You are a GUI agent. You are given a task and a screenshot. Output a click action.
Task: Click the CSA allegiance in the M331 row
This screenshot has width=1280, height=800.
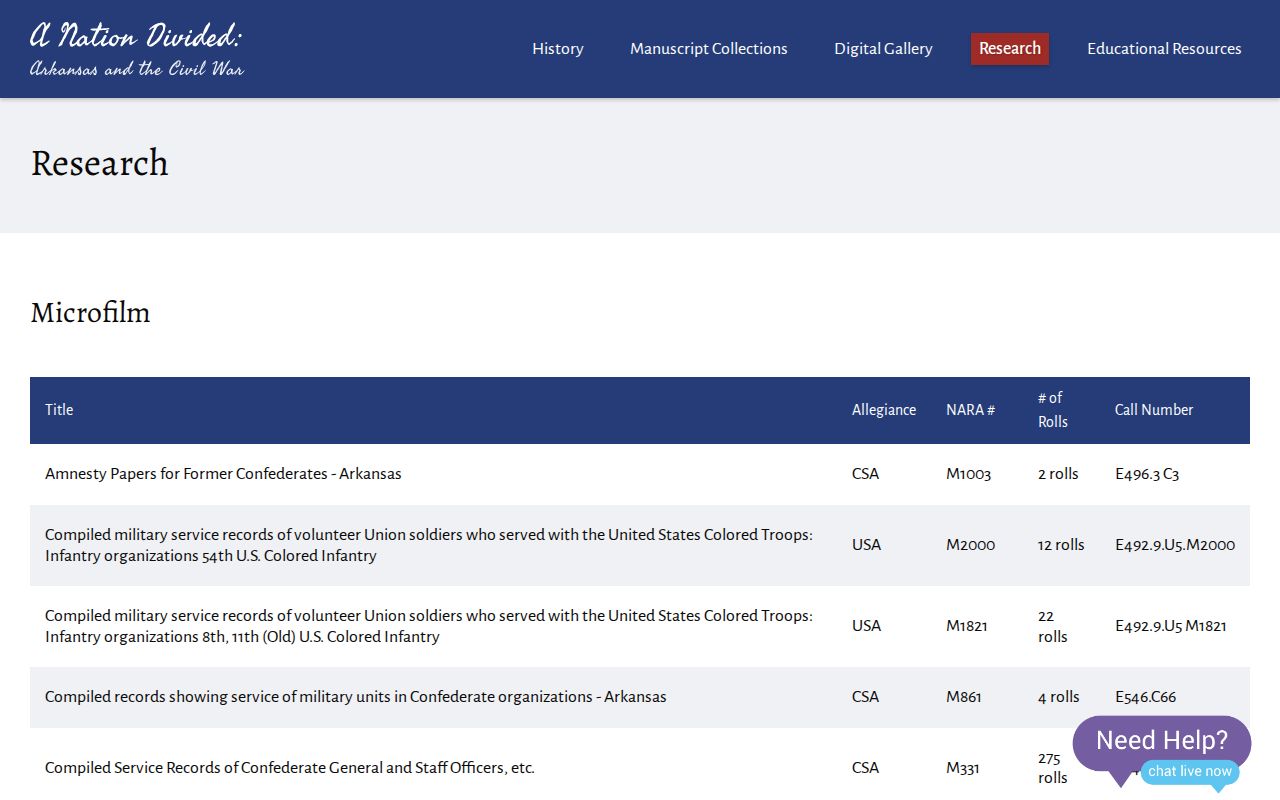tap(865, 768)
